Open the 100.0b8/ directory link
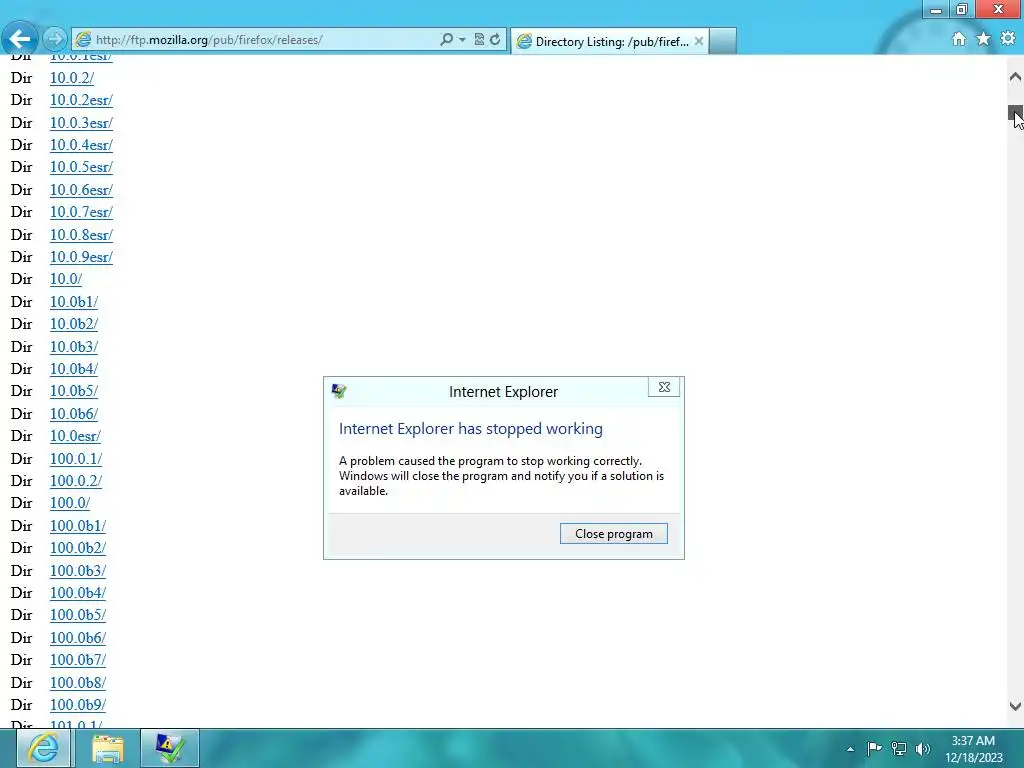The height and width of the screenshot is (768, 1024). [78, 682]
